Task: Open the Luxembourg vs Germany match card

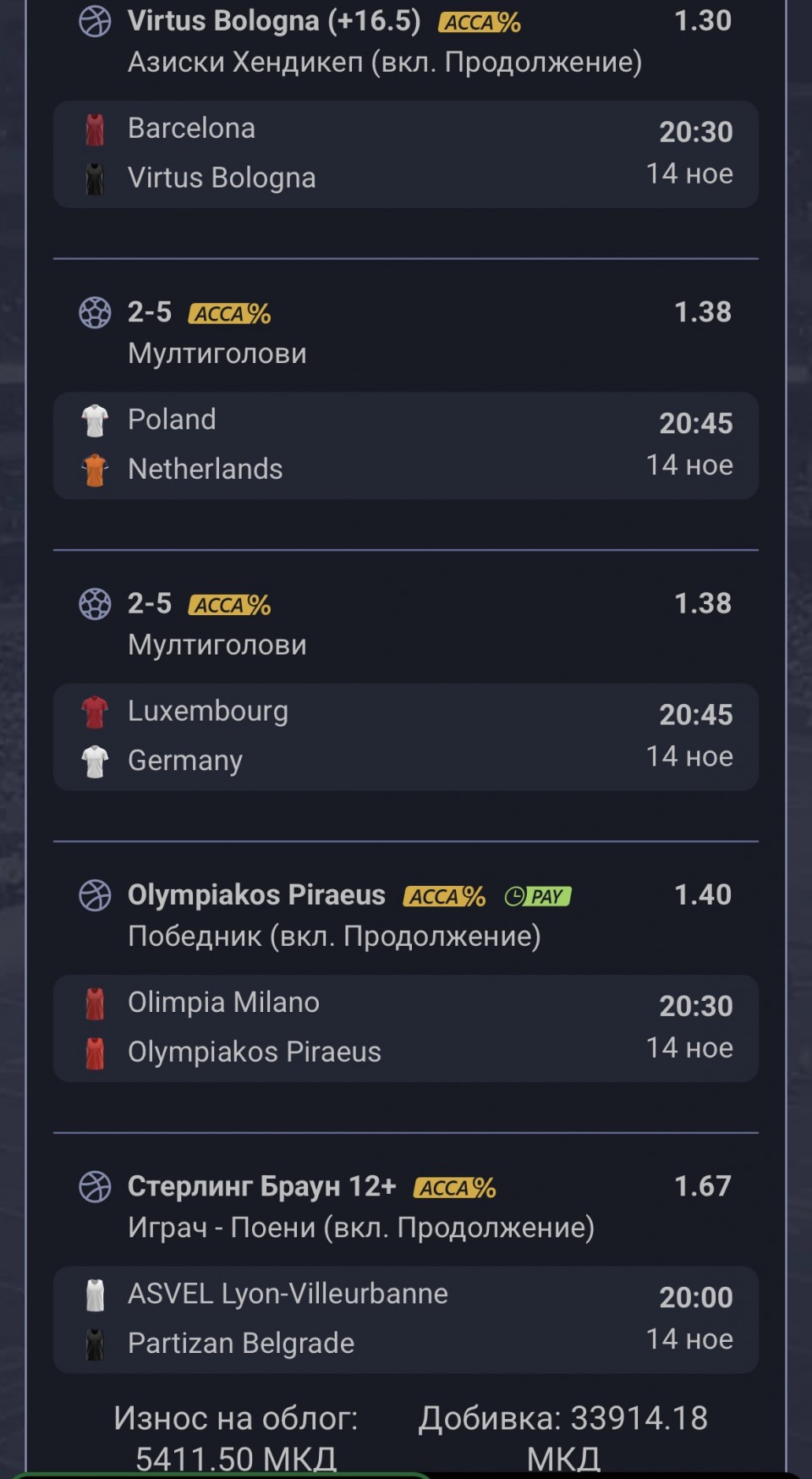Action: click(x=406, y=737)
